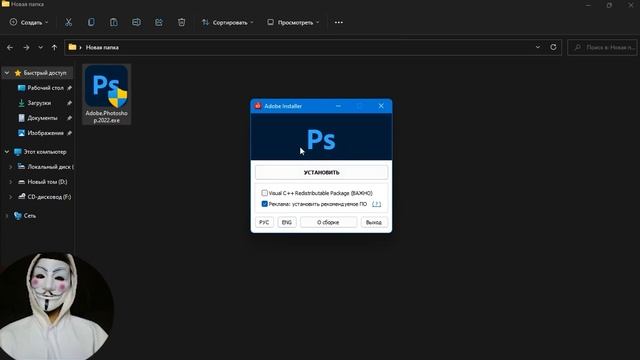This screenshot has width=640, height=360.
Task: Expand the Новый том (D:) tree node
Action: pos(11,182)
